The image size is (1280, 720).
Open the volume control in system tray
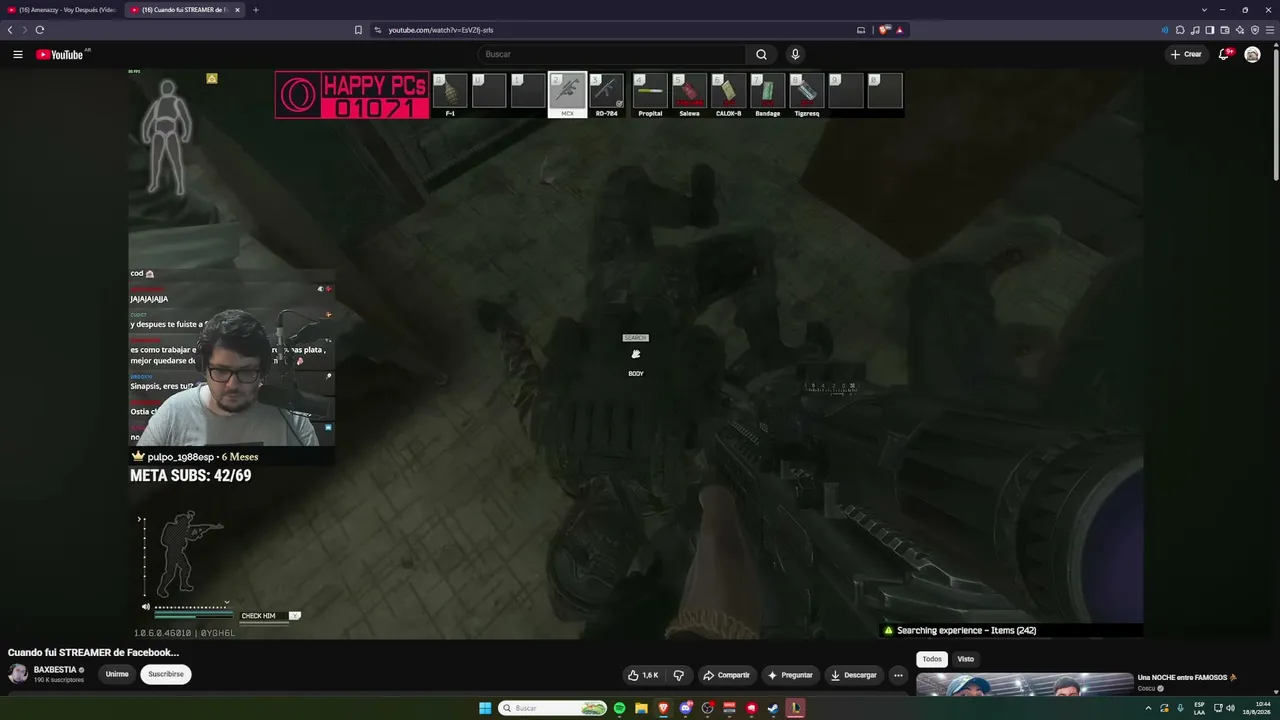tap(1228, 708)
